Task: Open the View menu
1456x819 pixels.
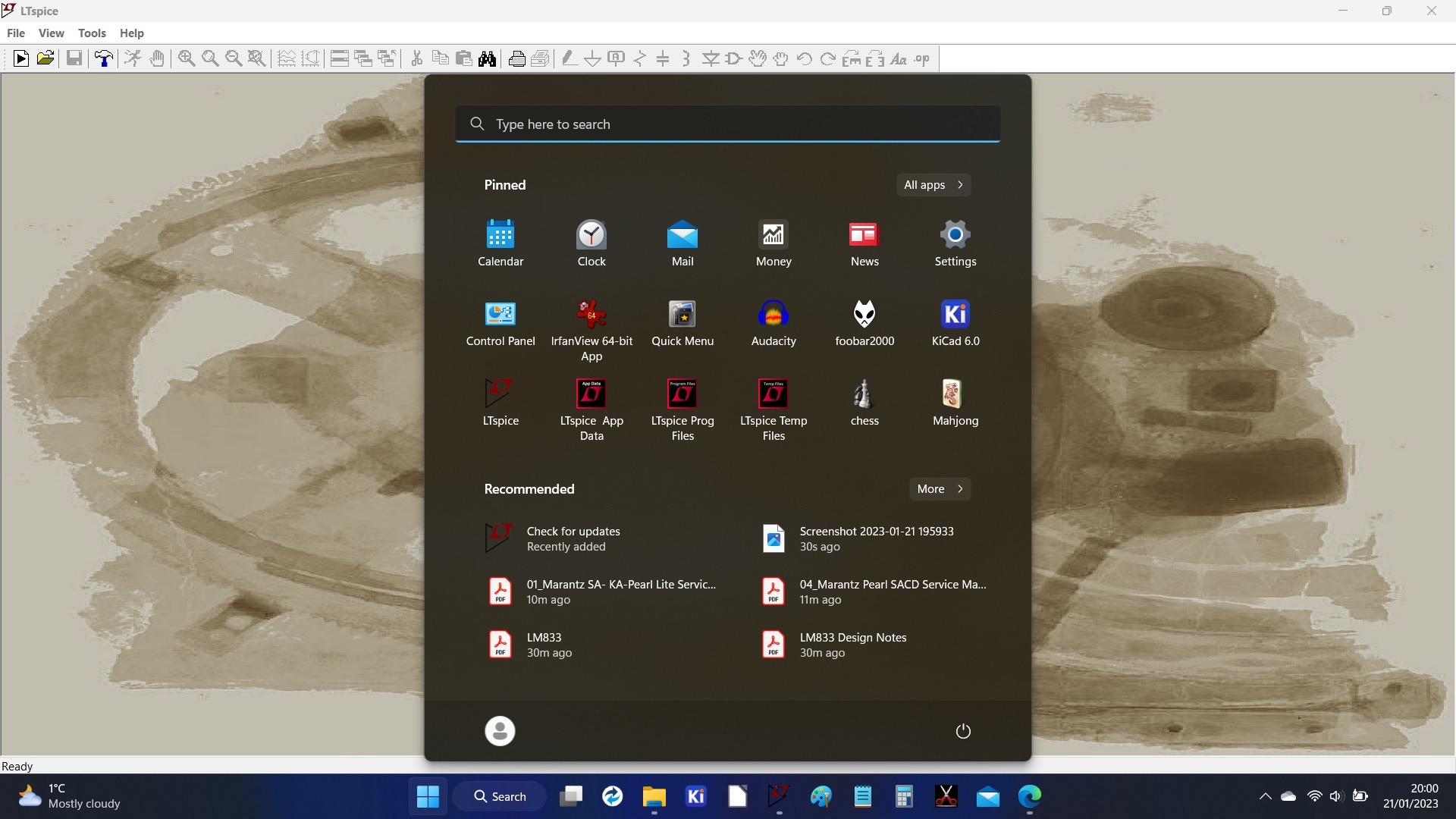Action: (x=51, y=33)
